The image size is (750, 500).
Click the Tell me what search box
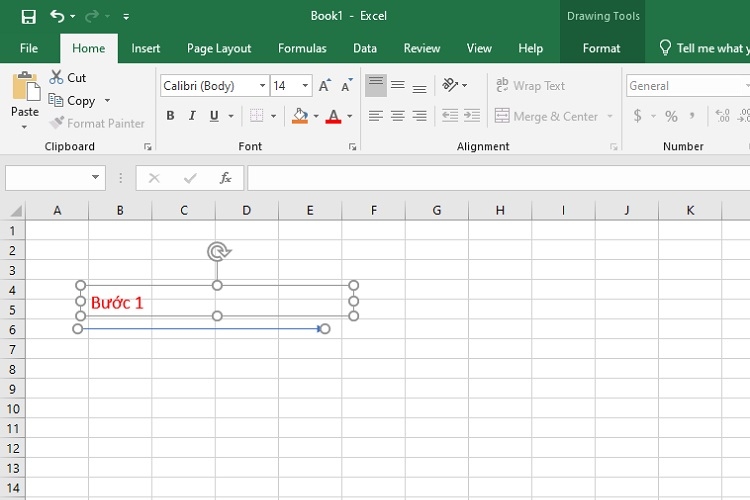point(705,48)
